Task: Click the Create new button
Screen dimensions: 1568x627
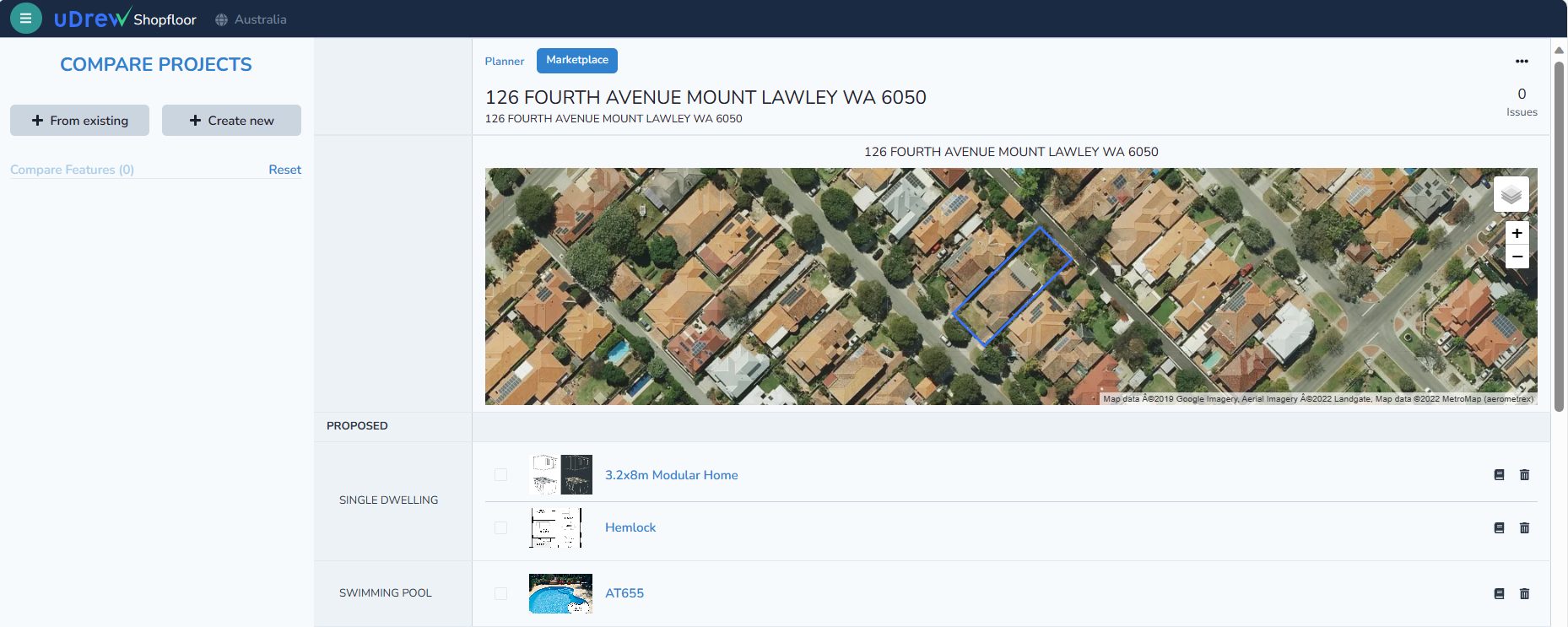Action: [231, 121]
